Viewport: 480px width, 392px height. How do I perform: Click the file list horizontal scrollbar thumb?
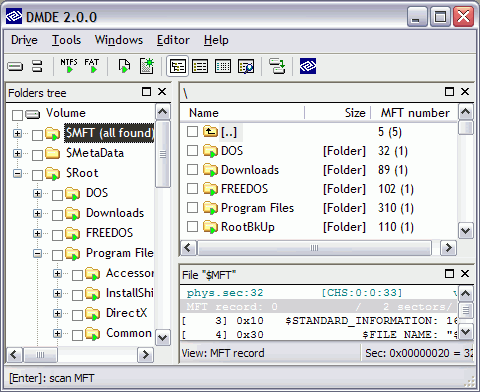coord(314,248)
